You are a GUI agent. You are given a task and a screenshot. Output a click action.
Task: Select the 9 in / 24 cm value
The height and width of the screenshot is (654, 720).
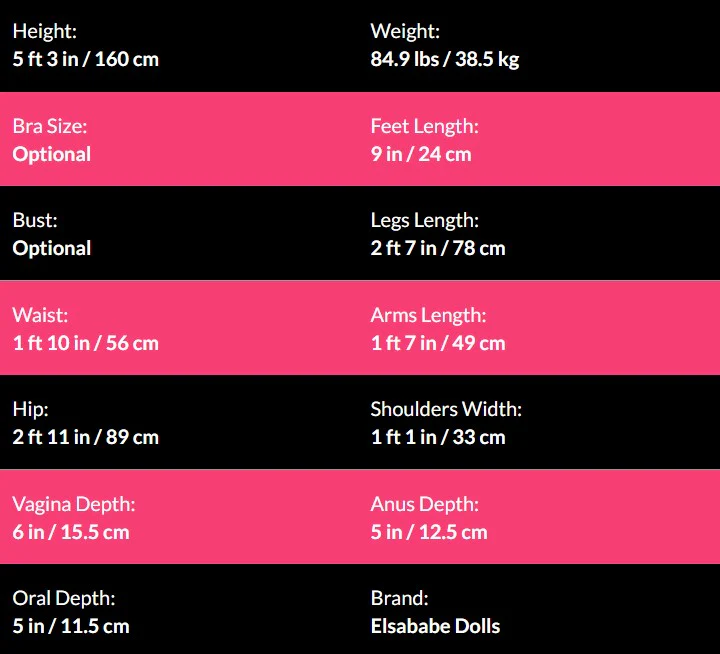click(420, 154)
